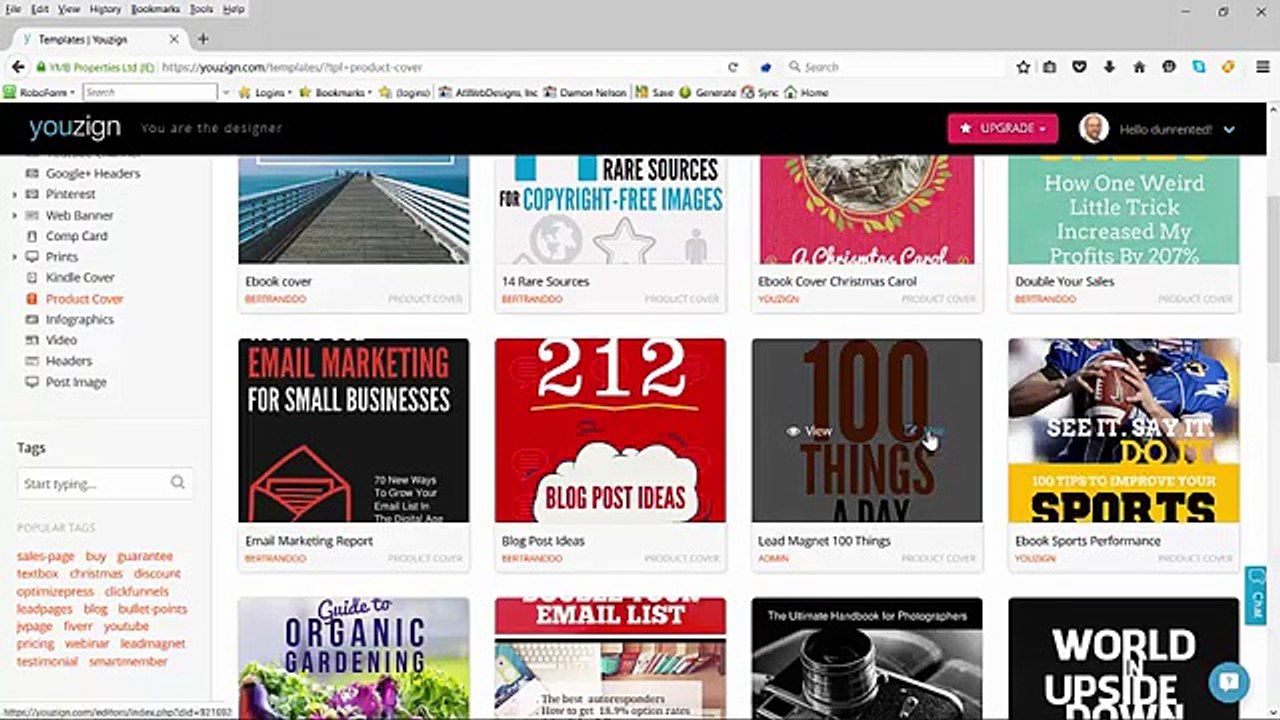Click the Firefox Search box

(x=893, y=67)
